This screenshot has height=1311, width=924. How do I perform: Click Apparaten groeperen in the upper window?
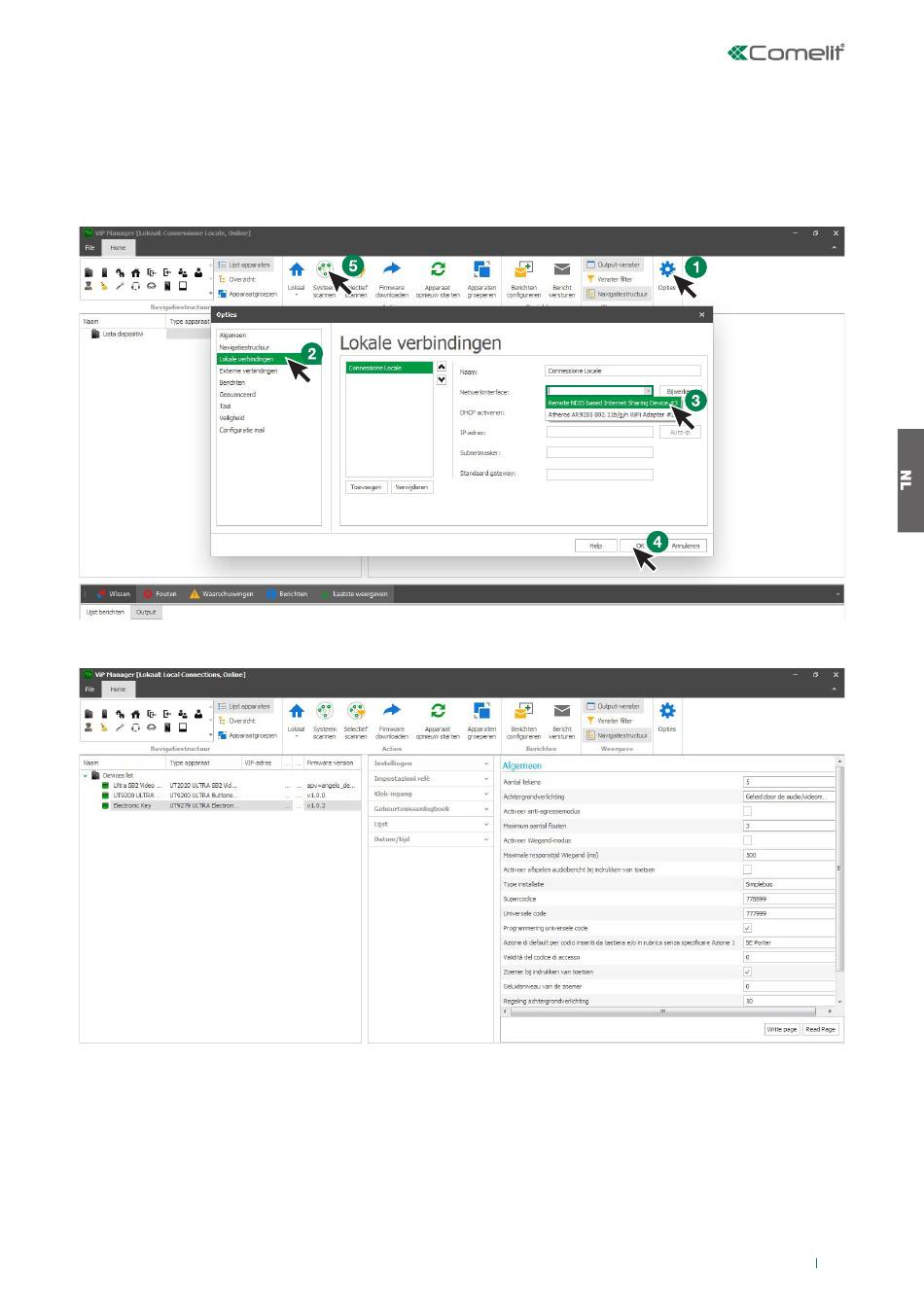[481, 277]
